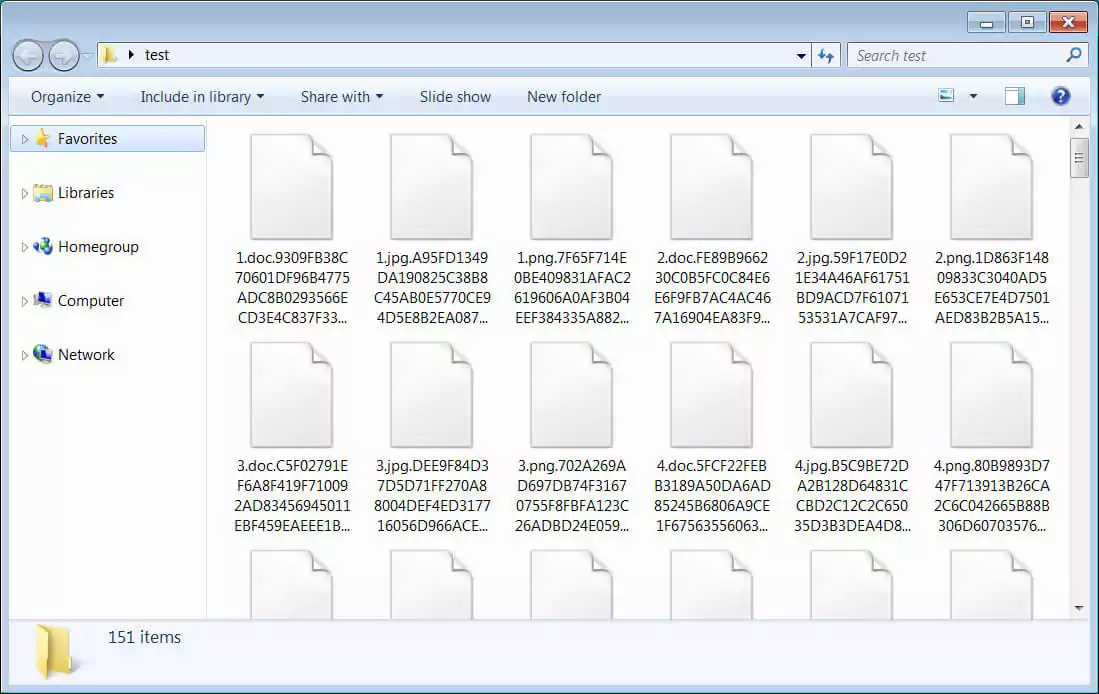This screenshot has height=694, width=1099.
Task: Select Homegroup in the navigation pane
Action: point(98,247)
